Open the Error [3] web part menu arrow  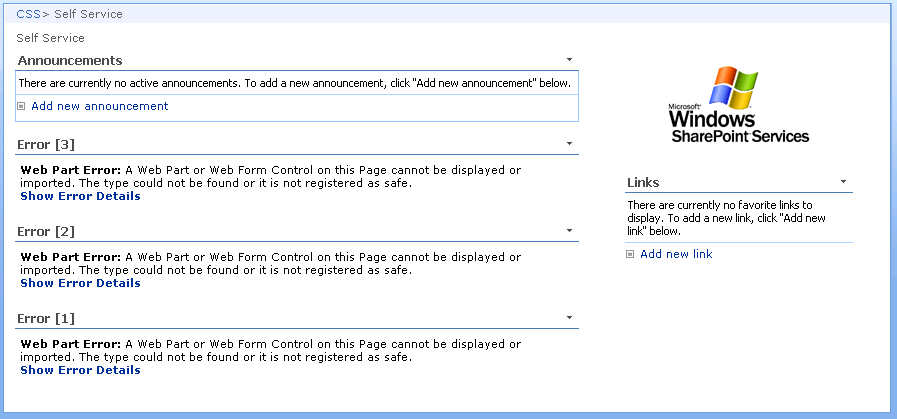[569, 144]
